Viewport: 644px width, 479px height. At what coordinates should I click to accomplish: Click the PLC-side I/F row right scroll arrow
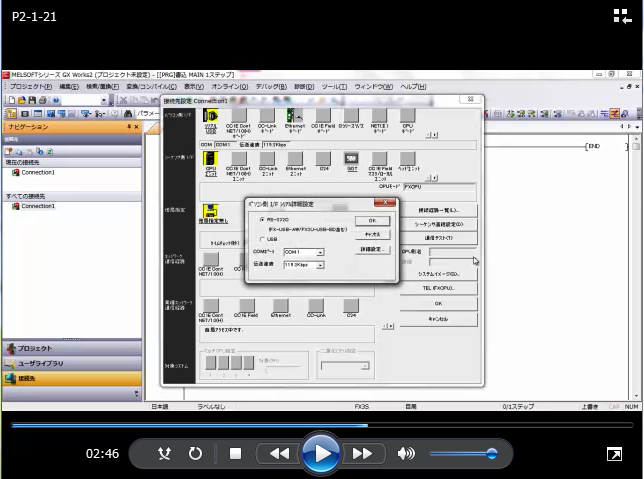click(x=435, y=178)
